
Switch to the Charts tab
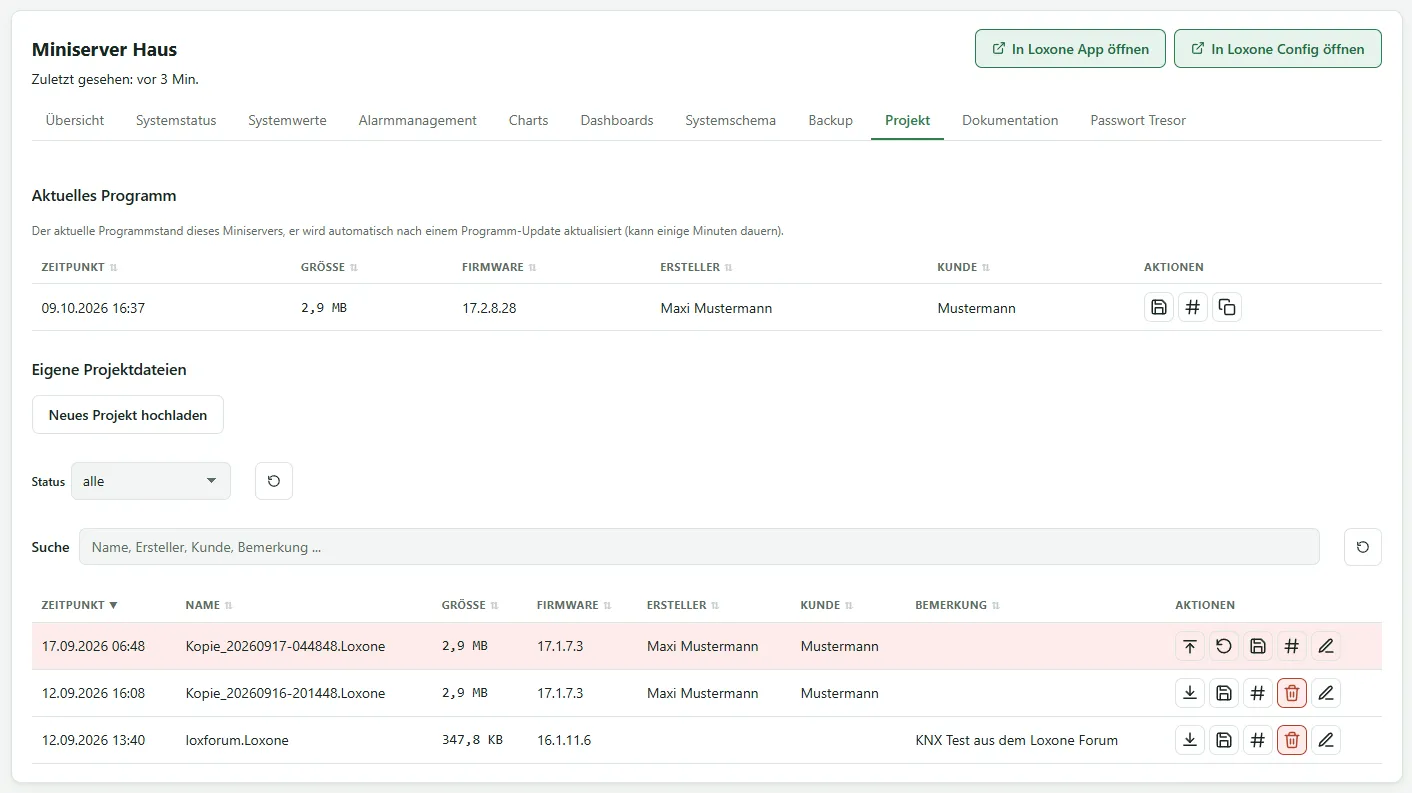[528, 120]
